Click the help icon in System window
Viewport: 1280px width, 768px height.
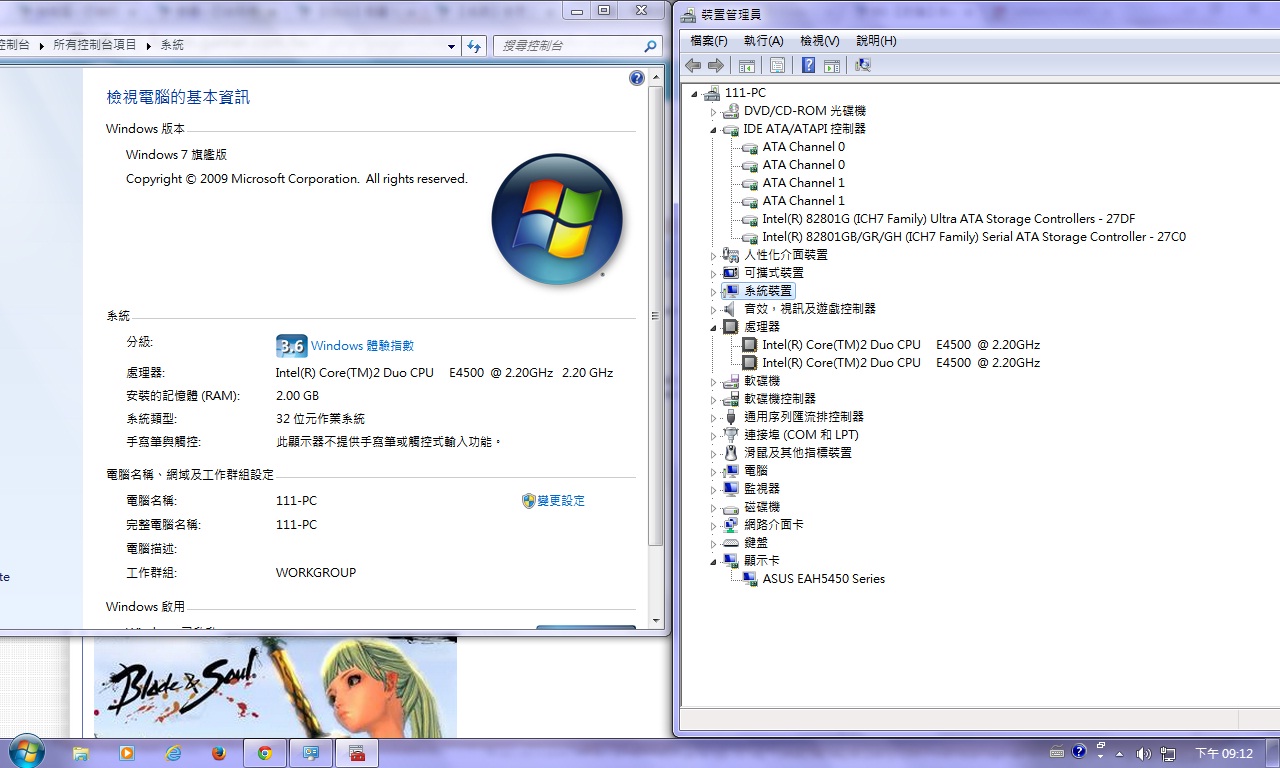point(637,78)
